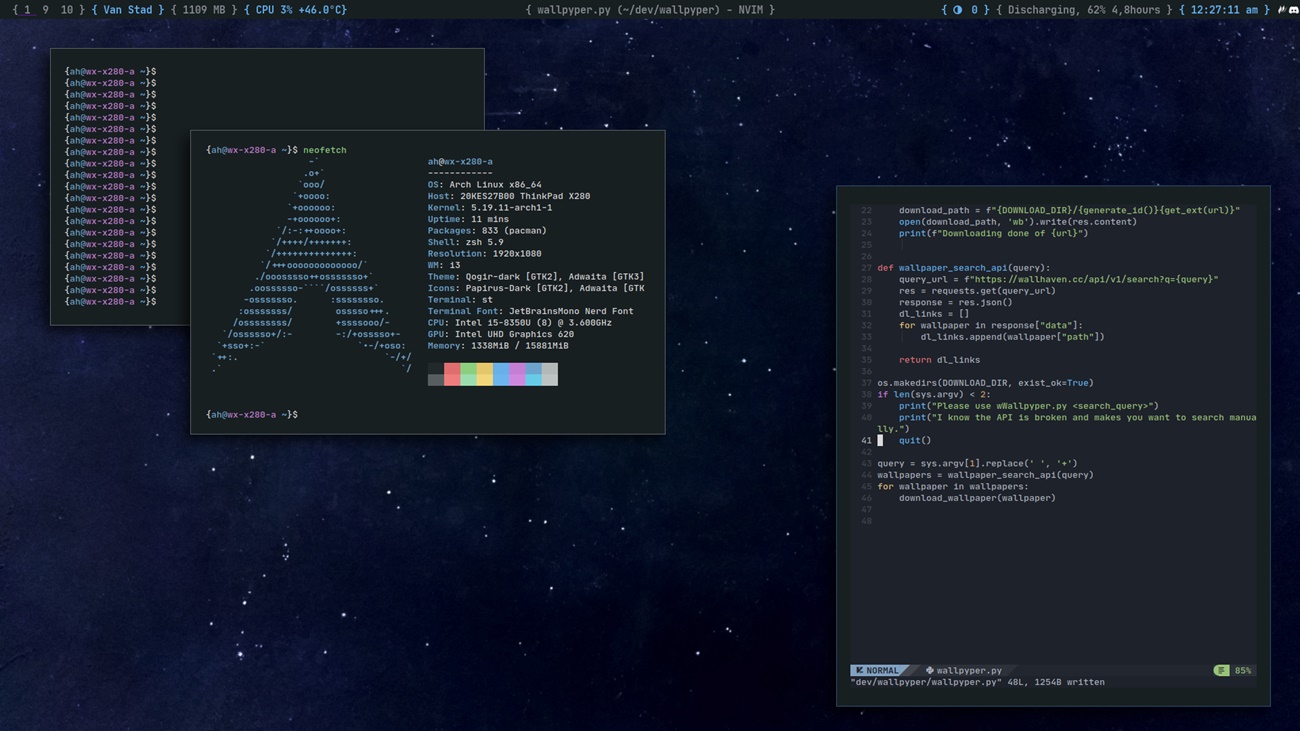Click the 85% scroll position indicator
The width and height of the screenshot is (1300, 731).
pos(1243,670)
